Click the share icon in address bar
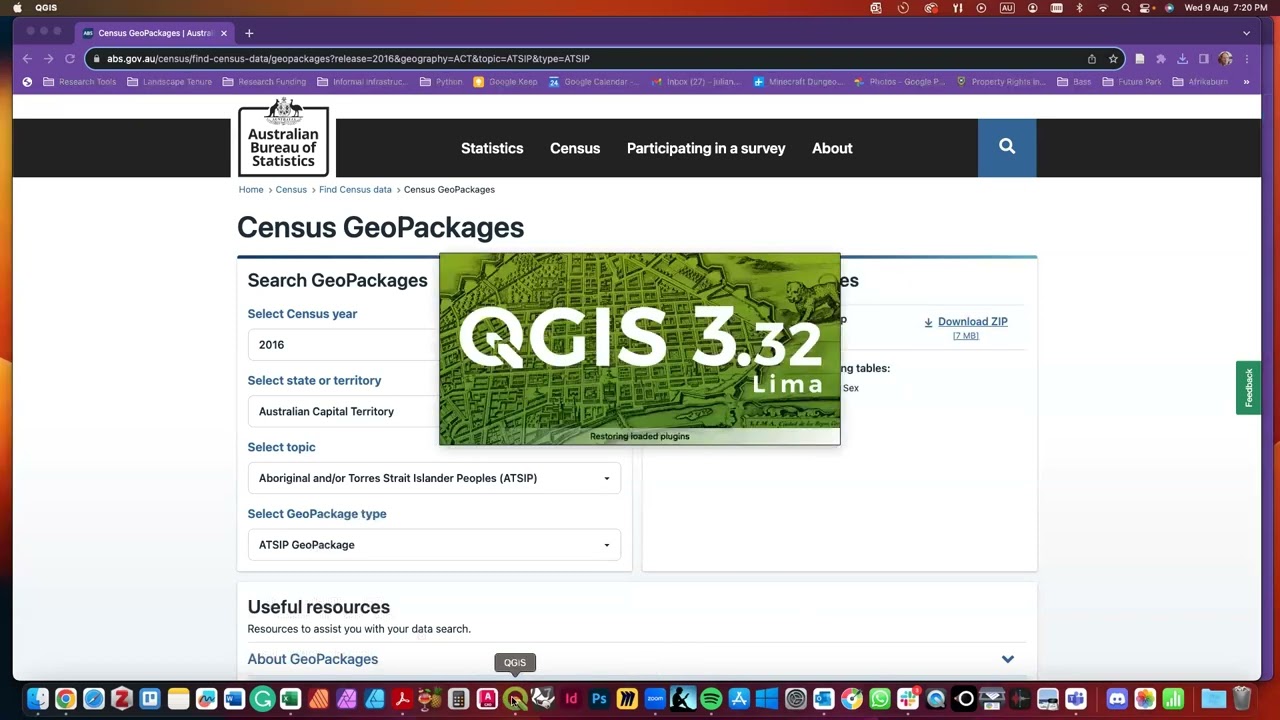 [1092, 59]
